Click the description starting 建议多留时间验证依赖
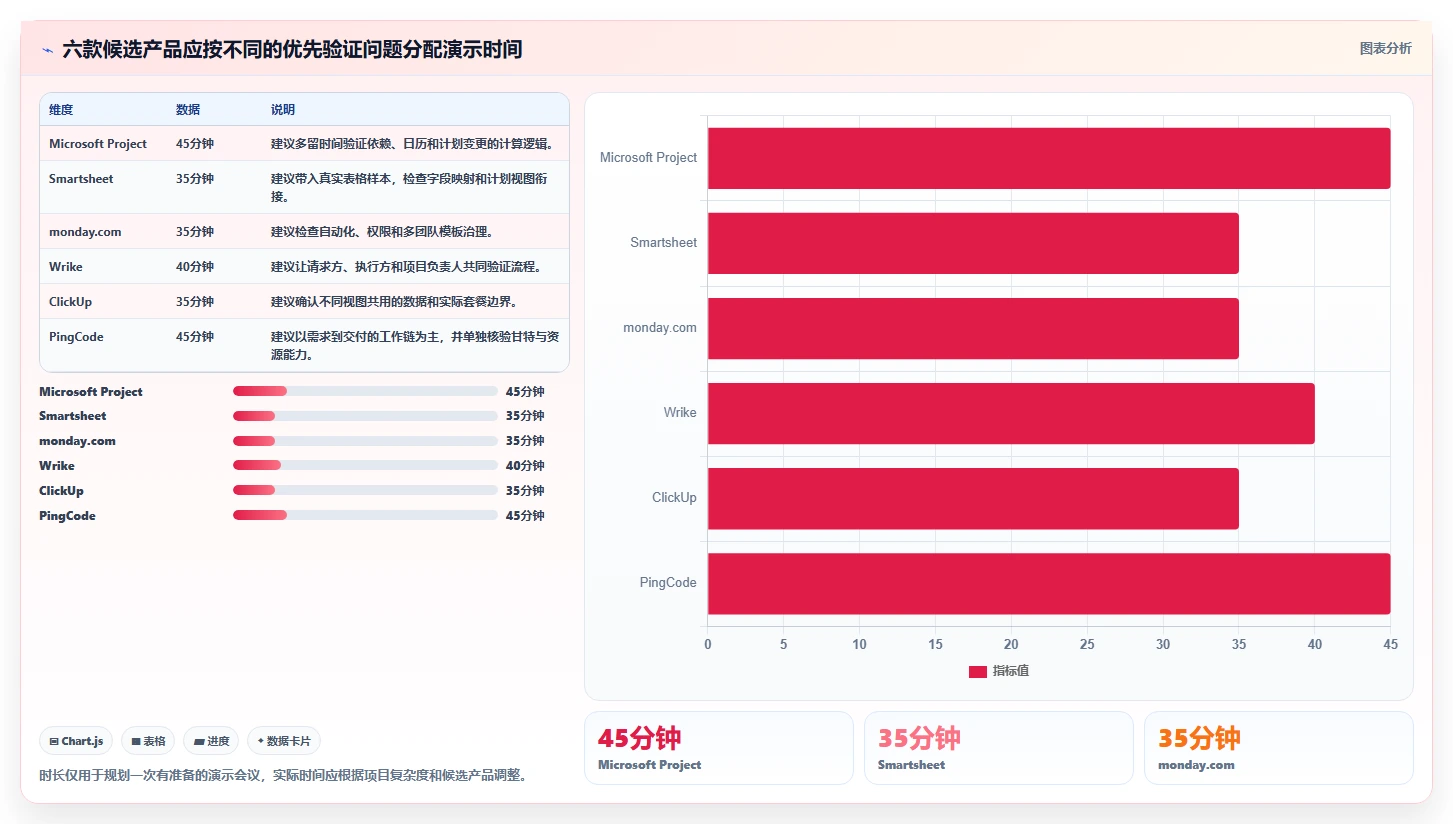Screen dimensions: 1453x824 413,144
